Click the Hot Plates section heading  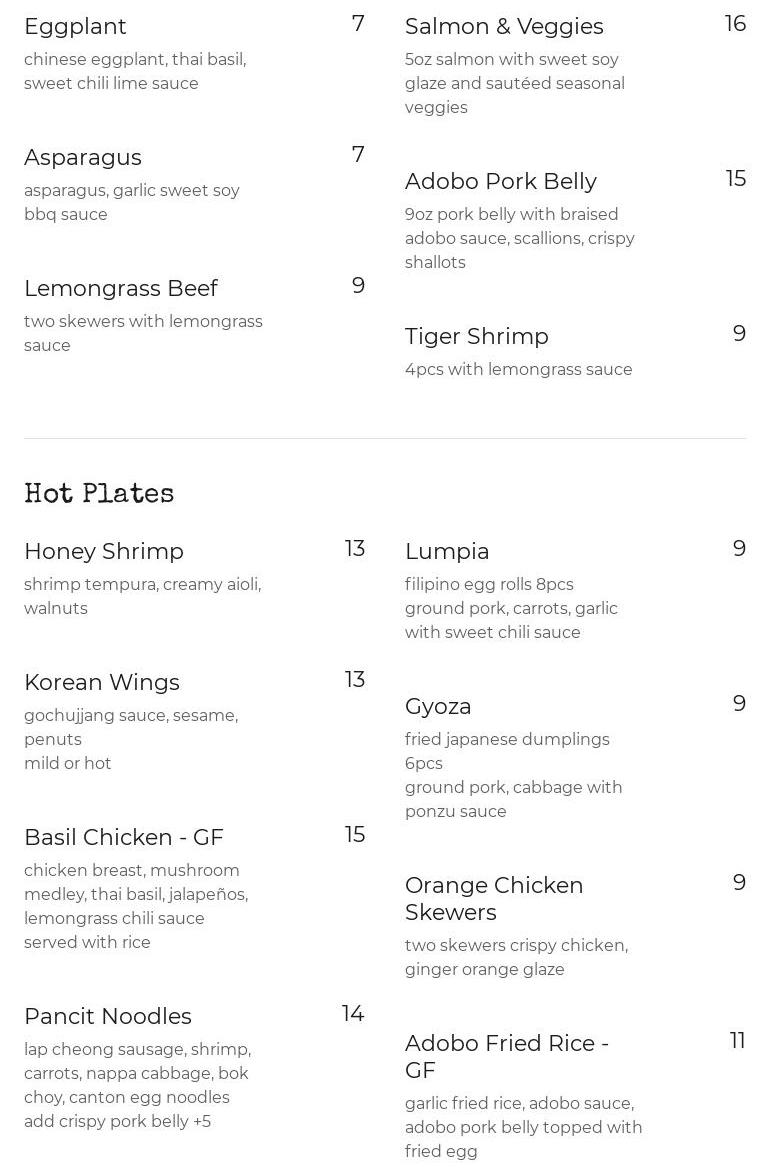click(99, 494)
